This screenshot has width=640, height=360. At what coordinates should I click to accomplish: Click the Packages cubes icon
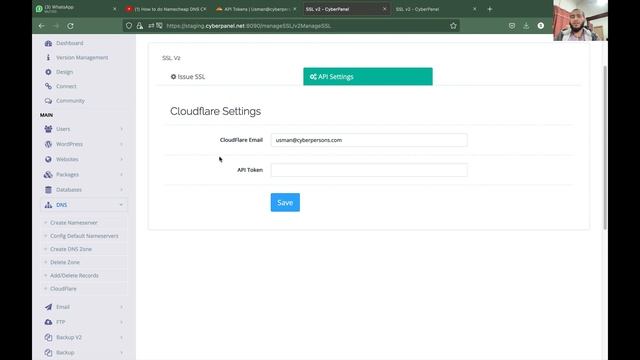pos(48,175)
